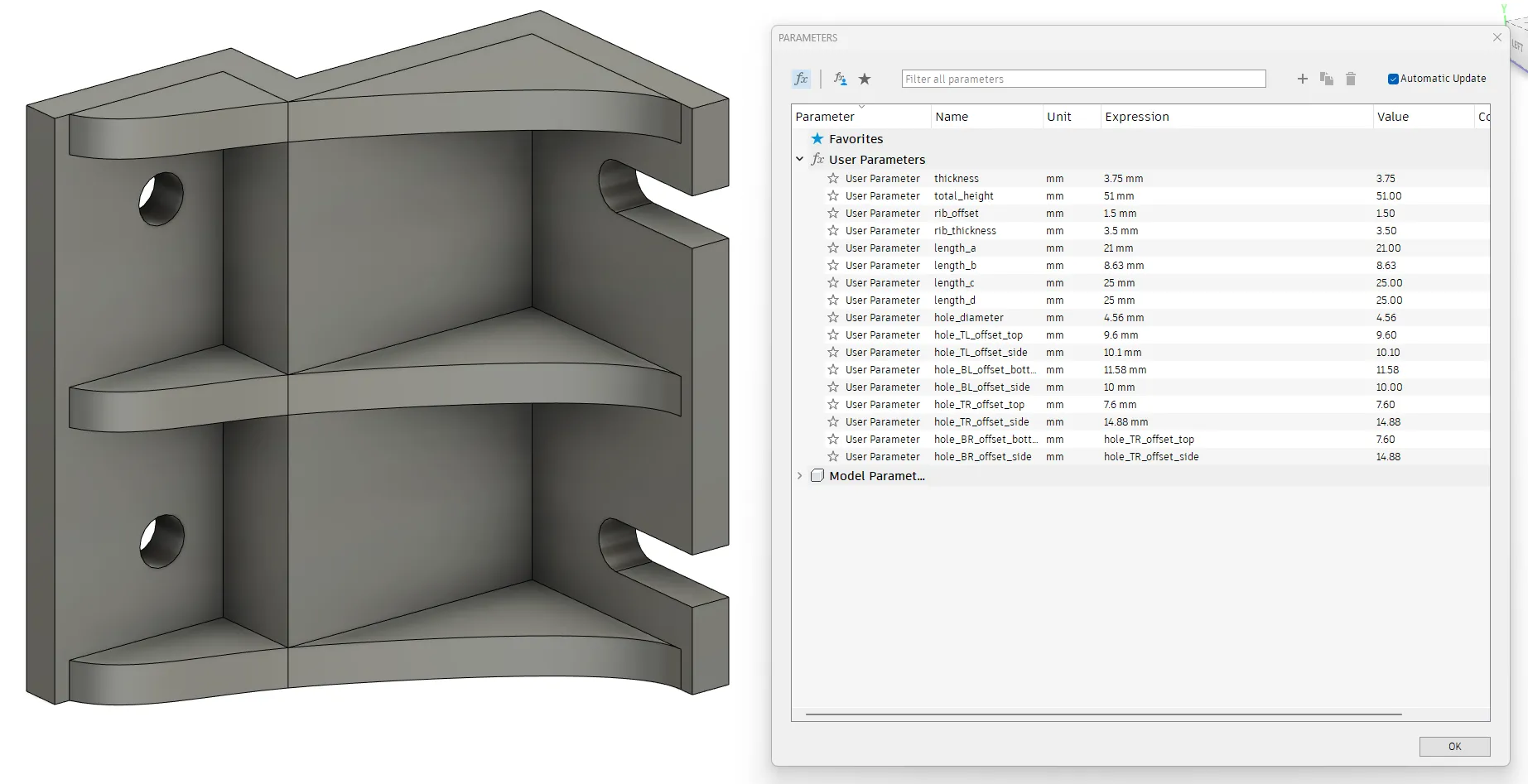This screenshot has height=784, width=1528.
Task: Click the Parameter column sort arrow
Action: click(x=861, y=107)
